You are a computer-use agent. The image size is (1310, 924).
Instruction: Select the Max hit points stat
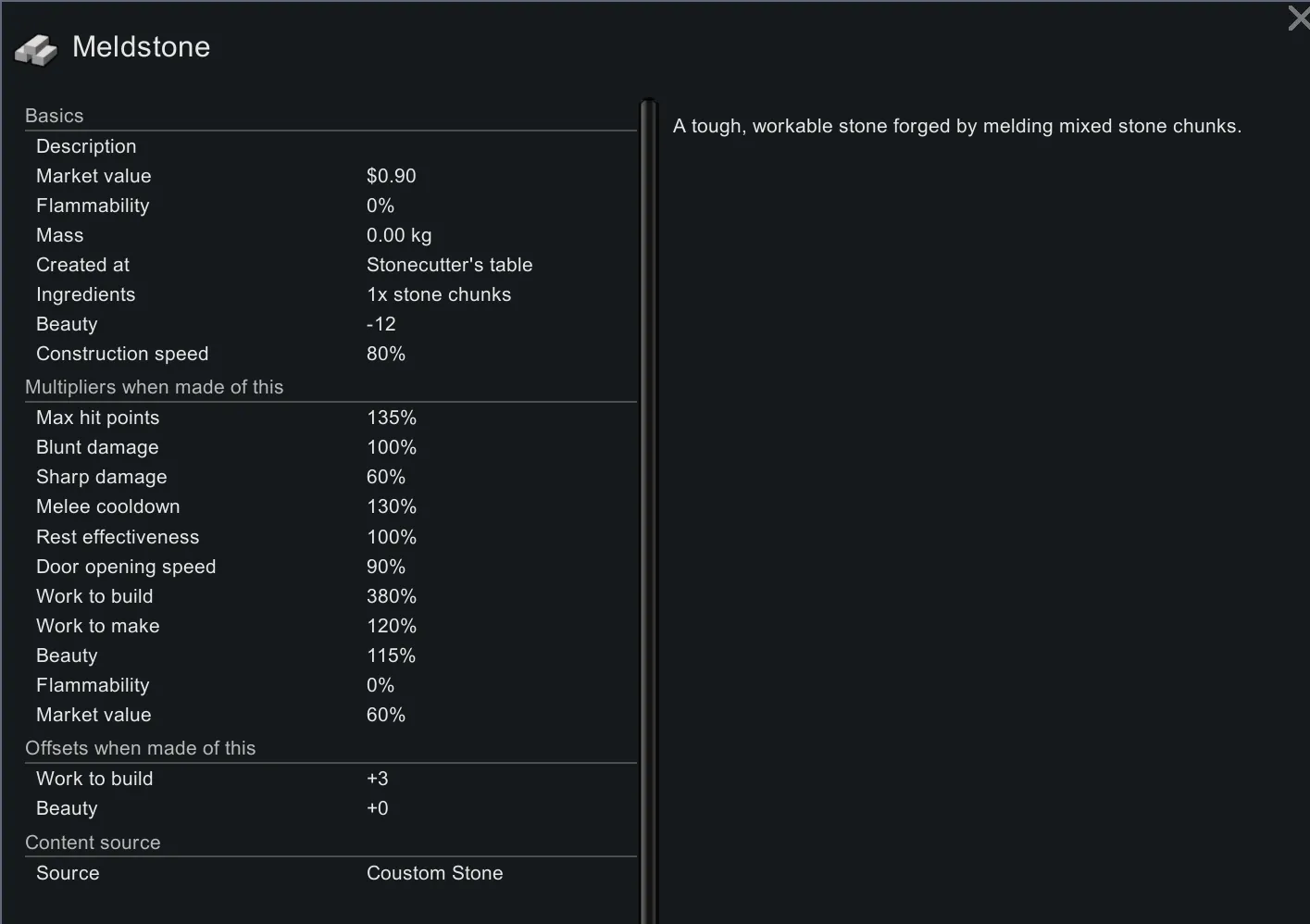330,418
